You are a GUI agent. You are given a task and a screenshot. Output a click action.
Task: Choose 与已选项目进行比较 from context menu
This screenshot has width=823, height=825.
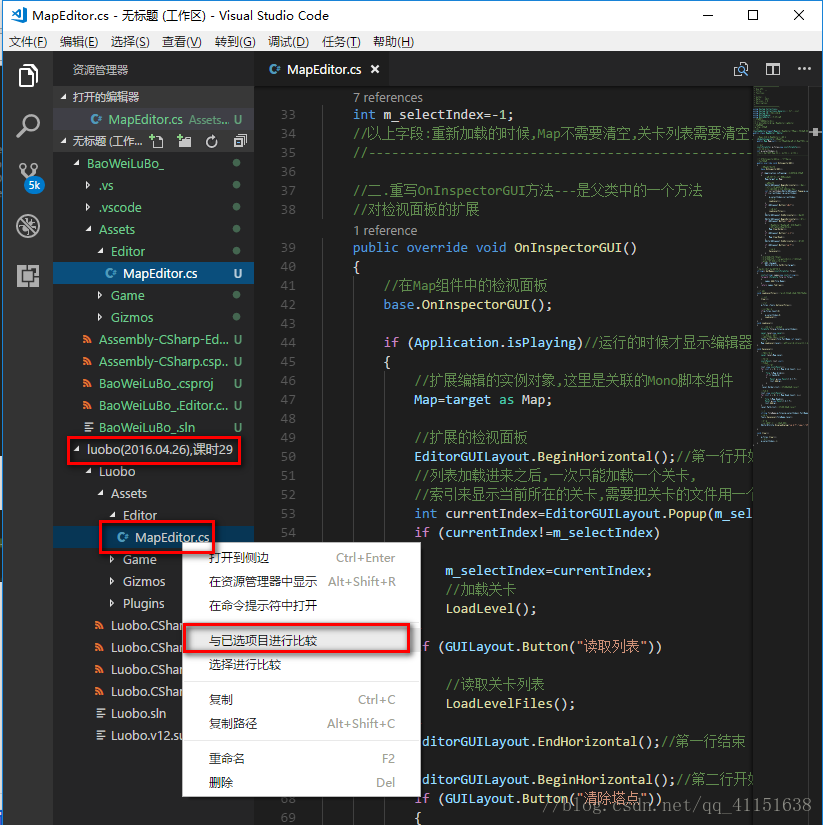302,640
